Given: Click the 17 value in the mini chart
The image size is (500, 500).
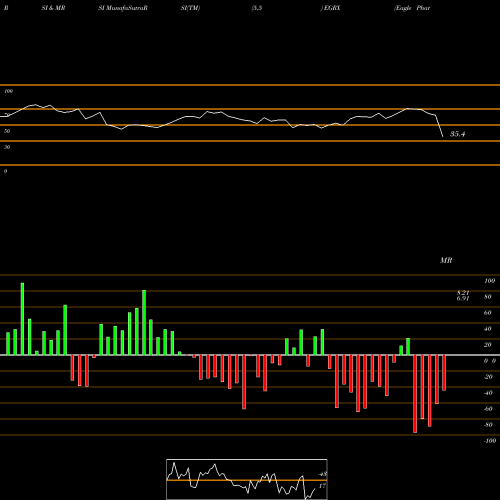Looking at the screenshot, I should 322,486.
